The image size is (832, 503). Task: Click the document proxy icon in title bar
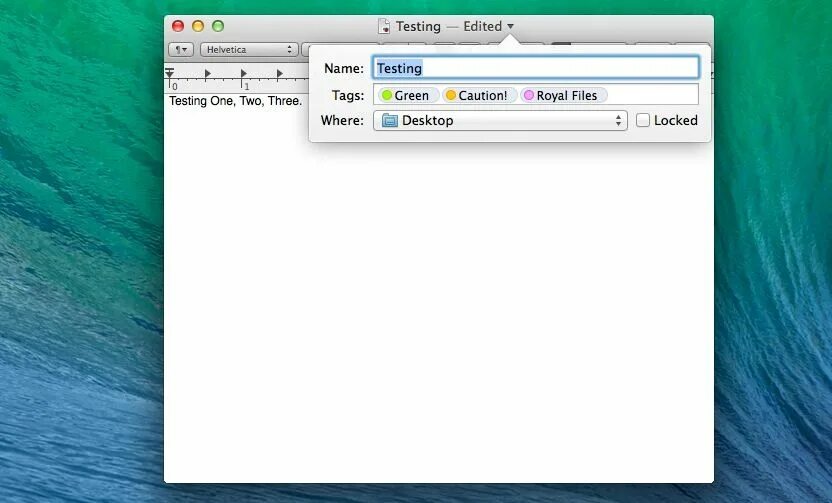coord(384,26)
